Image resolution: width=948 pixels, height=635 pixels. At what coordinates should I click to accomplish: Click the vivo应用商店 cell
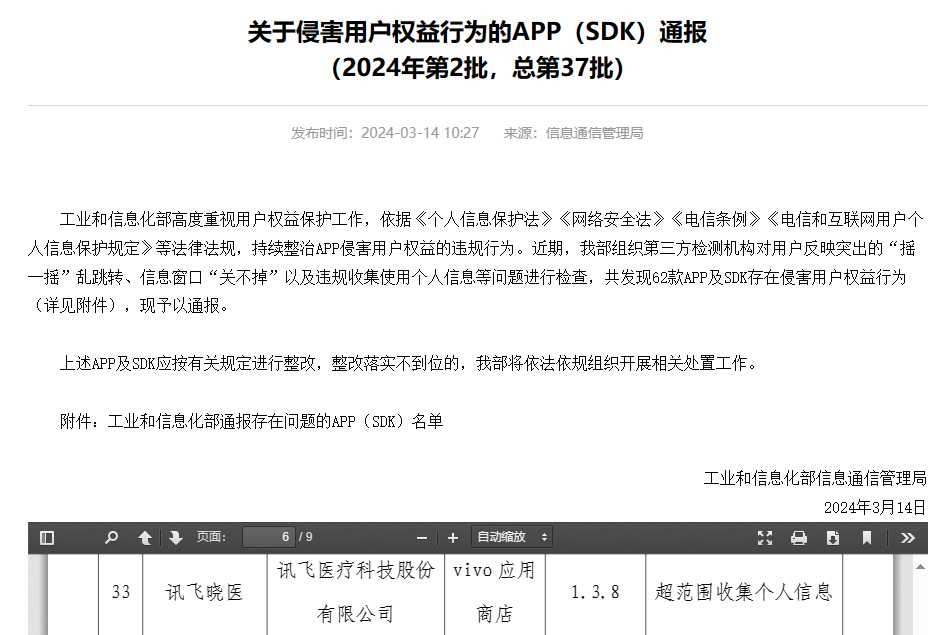pos(495,592)
